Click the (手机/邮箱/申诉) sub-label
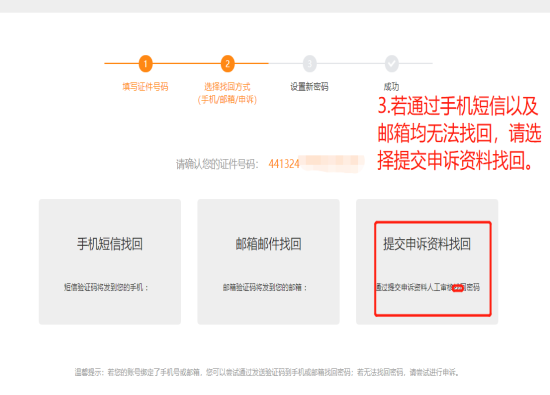 227,100
